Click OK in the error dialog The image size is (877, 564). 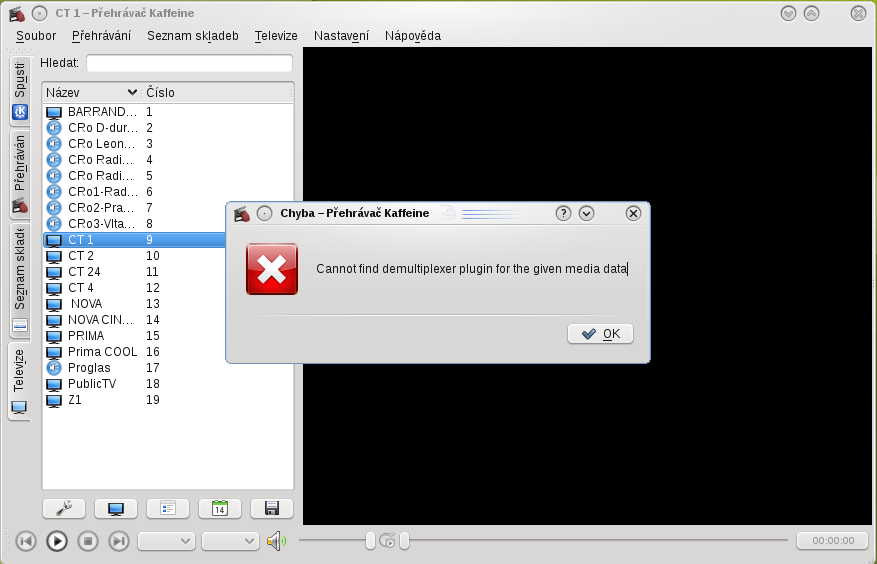[600, 334]
